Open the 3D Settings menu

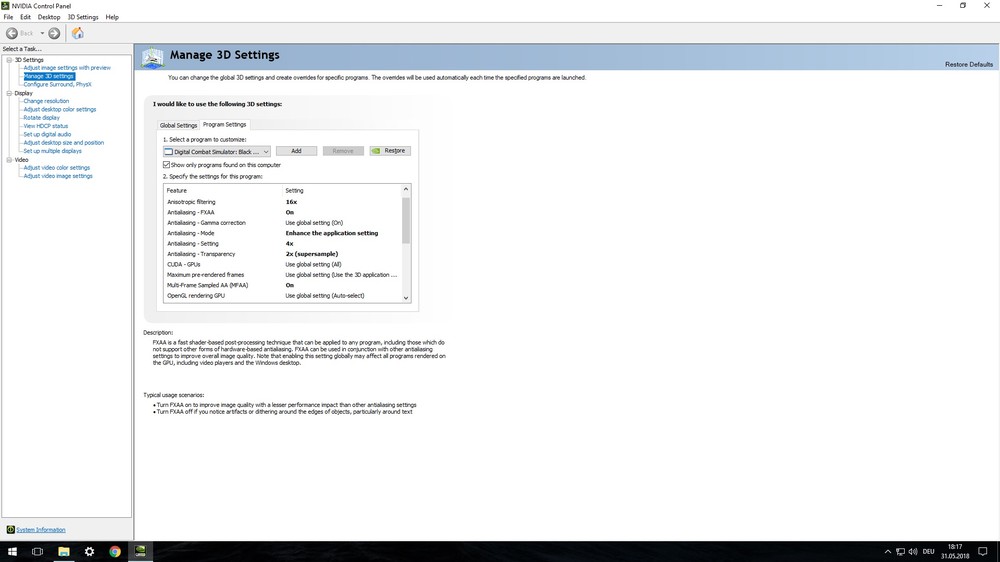83,17
